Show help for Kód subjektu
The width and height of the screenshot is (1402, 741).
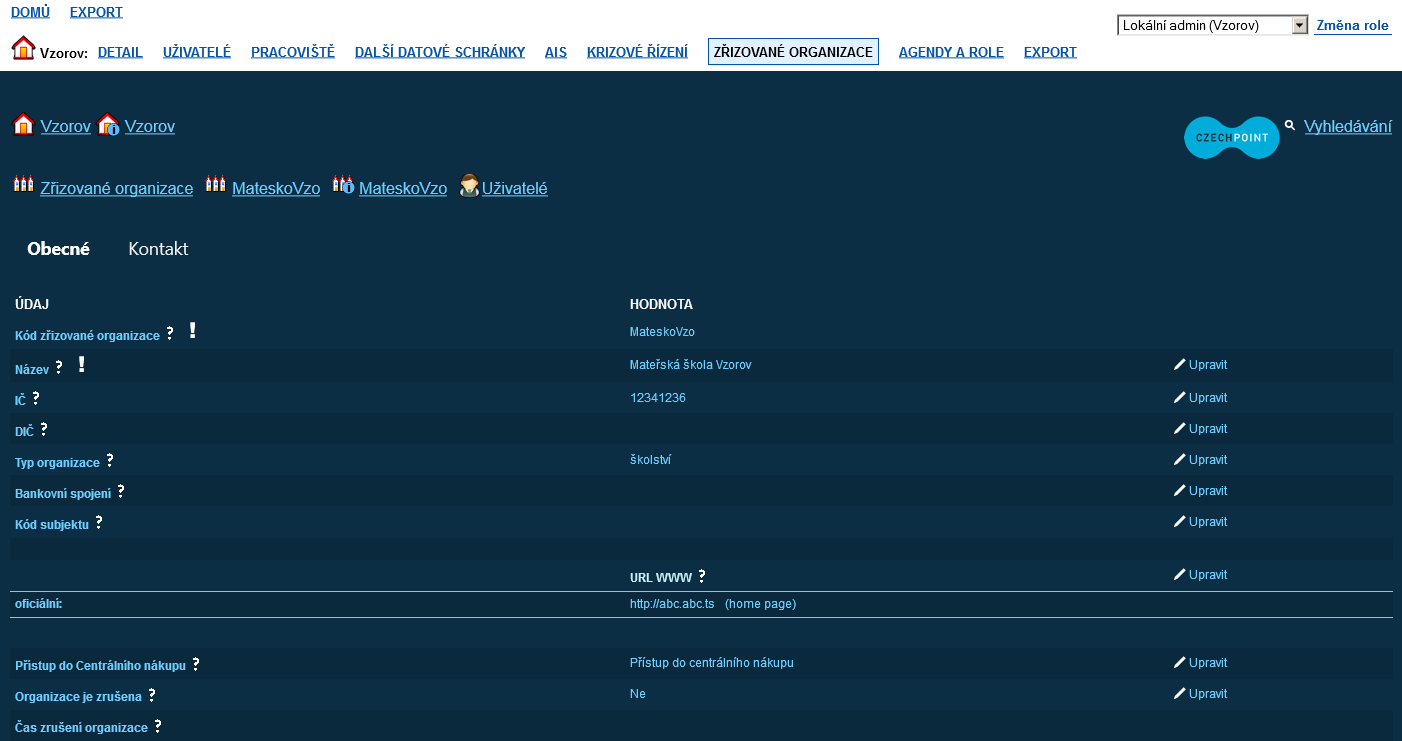click(99, 522)
